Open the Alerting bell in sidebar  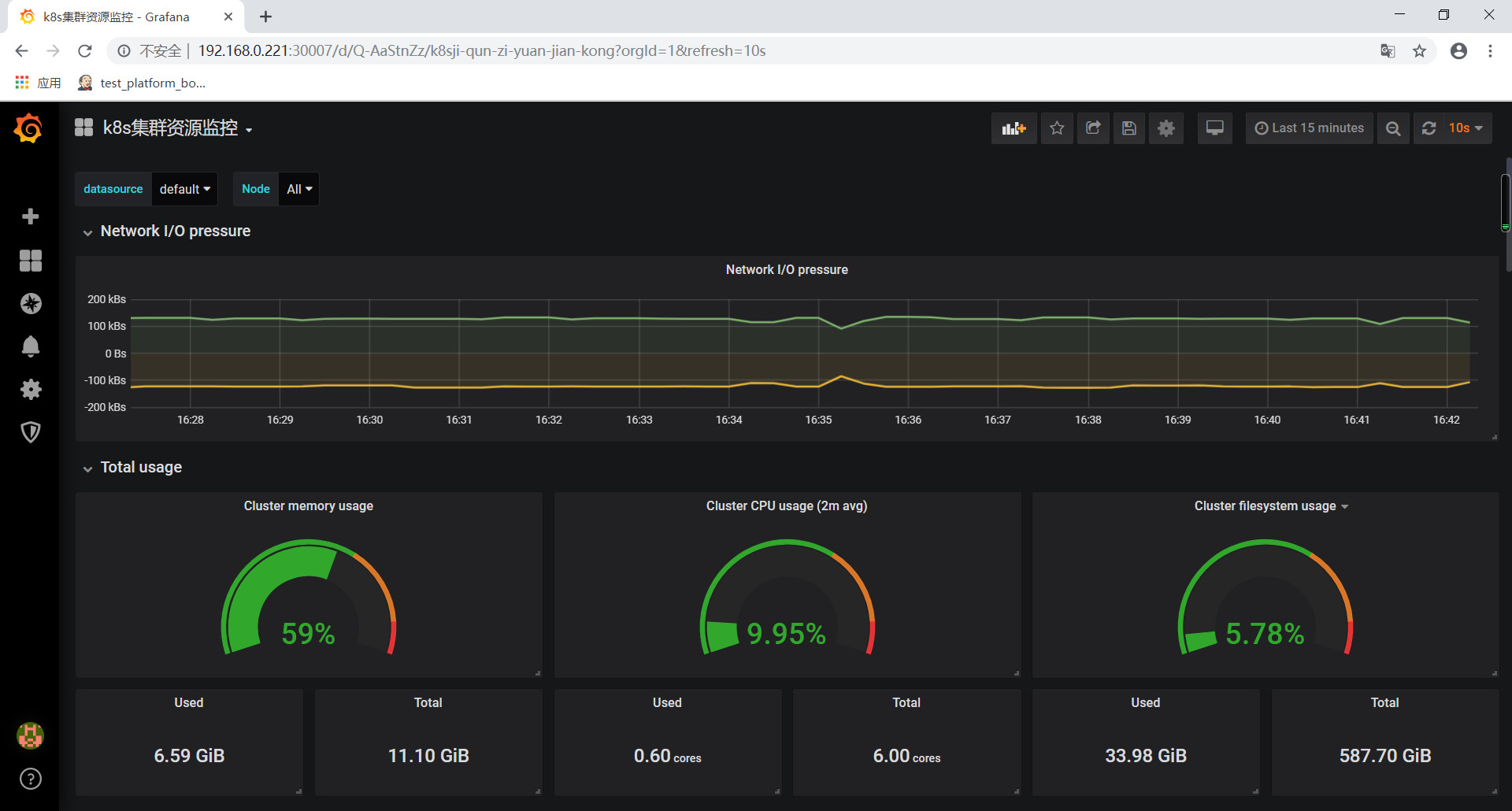(x=30, y=346)
